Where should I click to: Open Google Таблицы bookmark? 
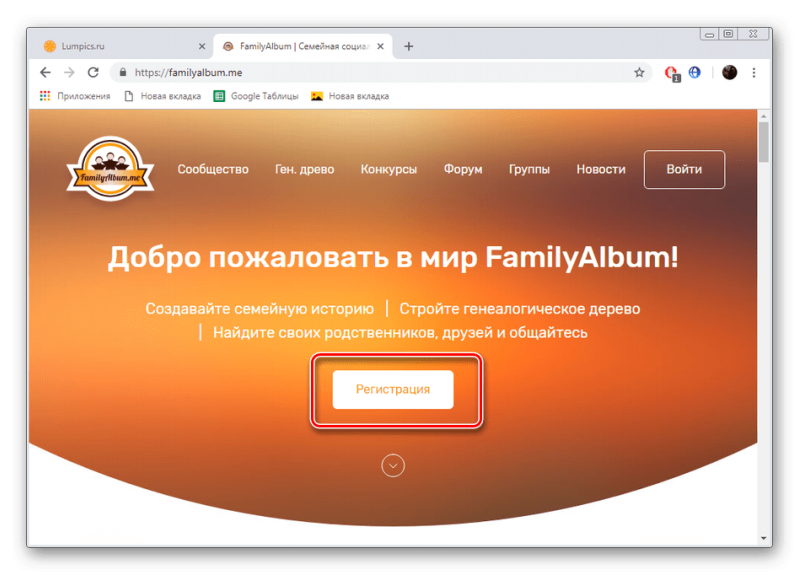point(256,96)
